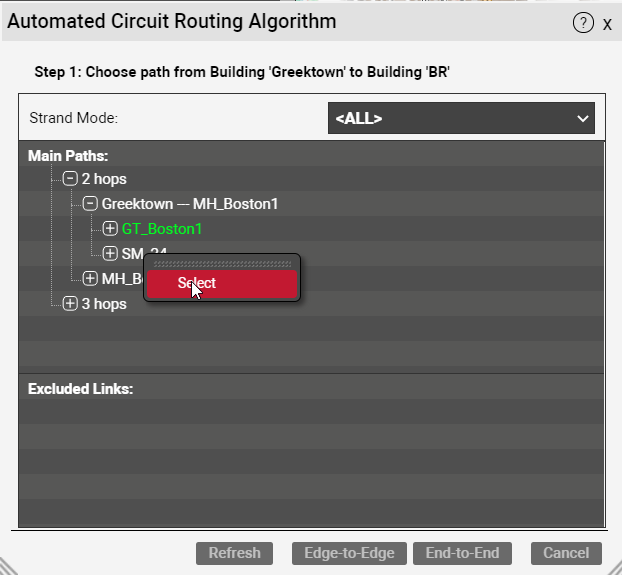Expand the 3 hops tree node
The image size is (622, 575).
[x=70, y=304]
